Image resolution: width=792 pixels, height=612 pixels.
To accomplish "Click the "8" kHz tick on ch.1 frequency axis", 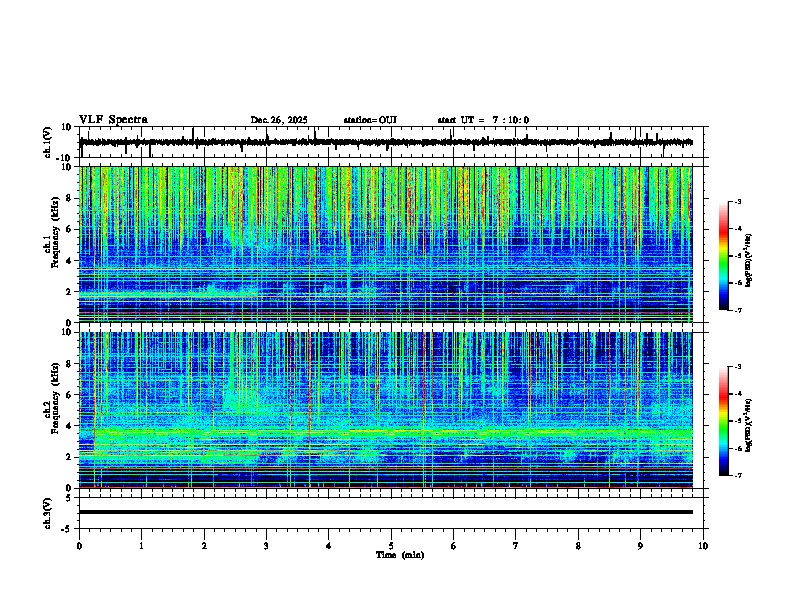I will click(x=69, y=198).
